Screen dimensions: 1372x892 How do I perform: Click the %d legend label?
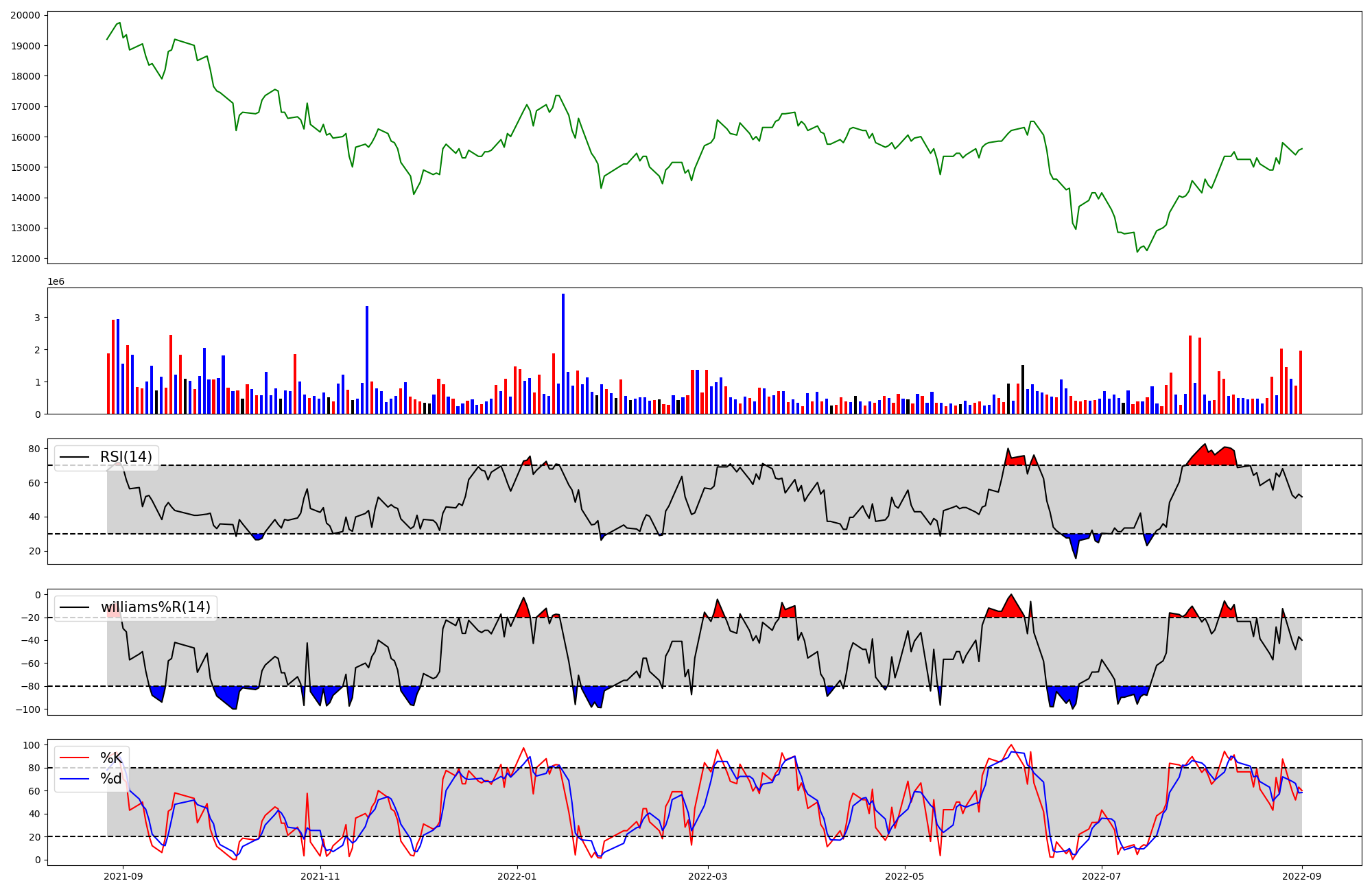tap(111, 779)
